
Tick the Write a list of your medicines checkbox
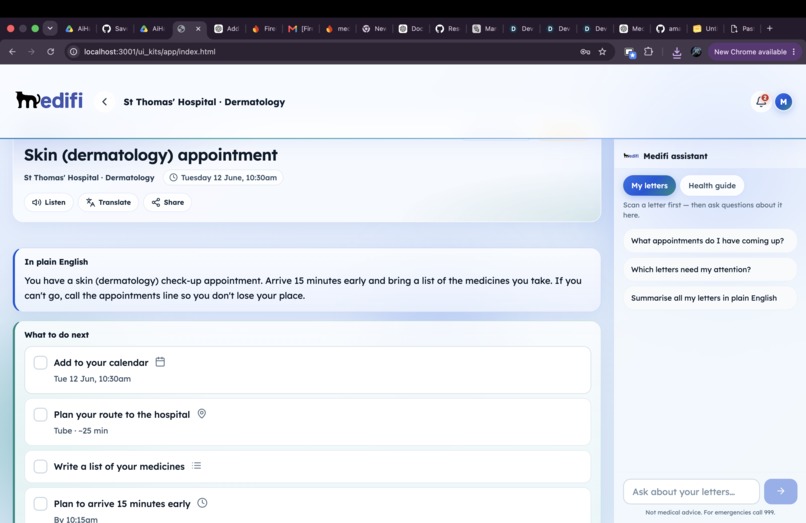41,466
